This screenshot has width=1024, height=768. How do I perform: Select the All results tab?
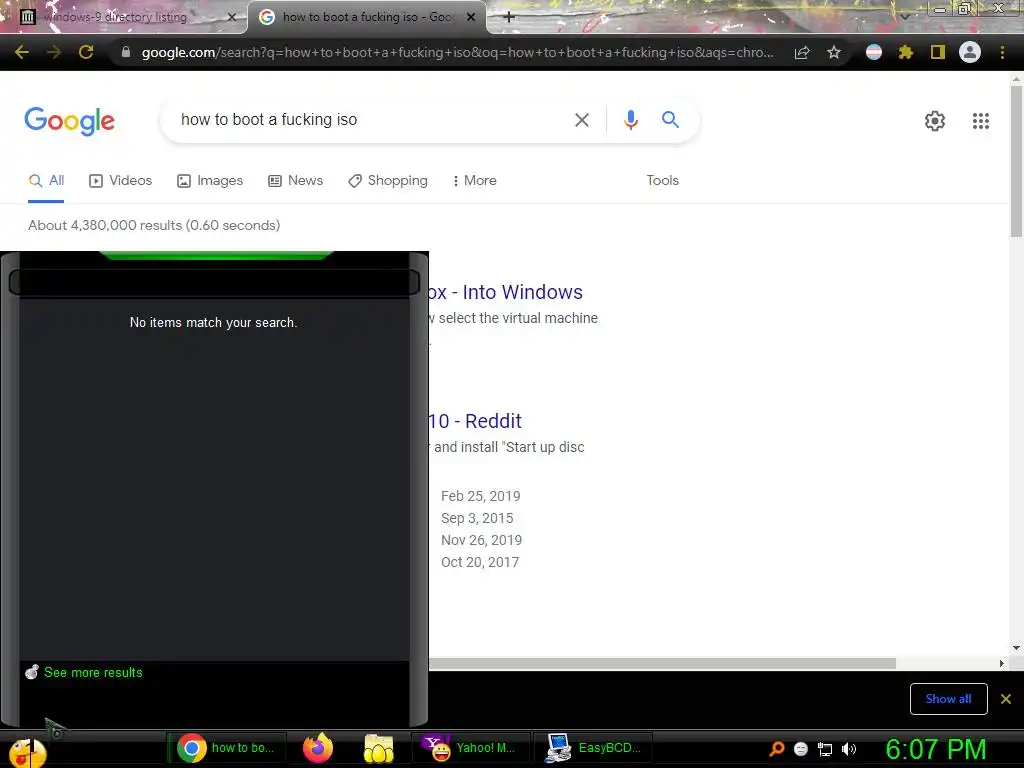46,181
